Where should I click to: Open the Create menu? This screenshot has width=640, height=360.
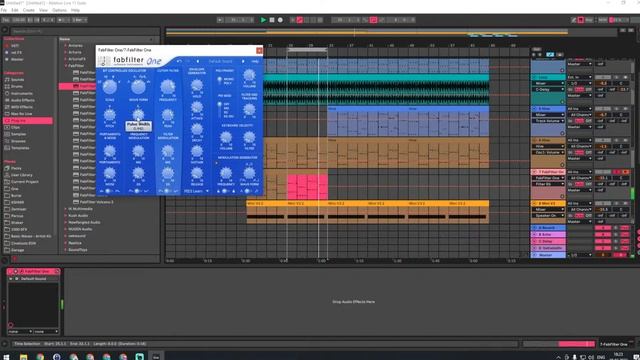pyautogui.click(x=29, y=10)
